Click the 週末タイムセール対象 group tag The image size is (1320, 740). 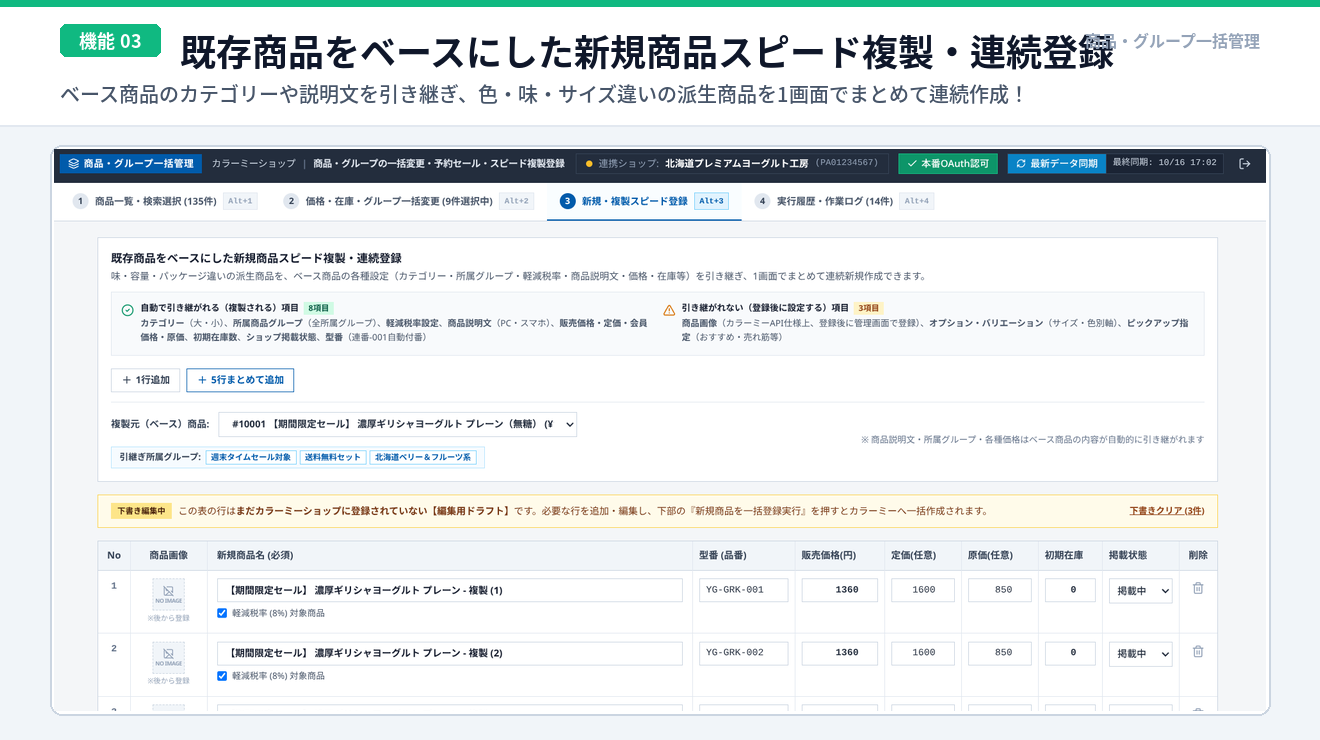250,457
